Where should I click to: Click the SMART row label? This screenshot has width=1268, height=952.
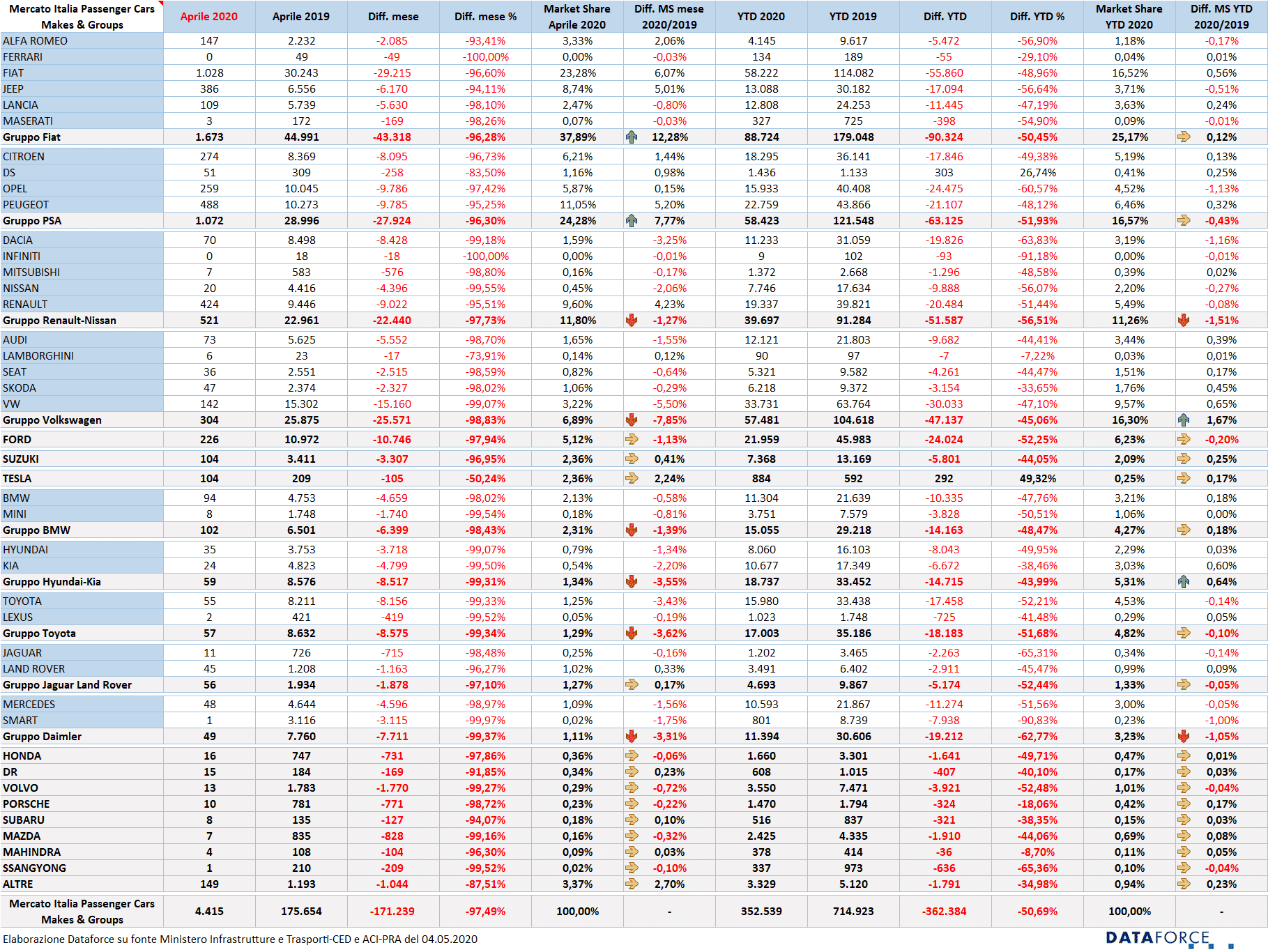tap(20, 721)
